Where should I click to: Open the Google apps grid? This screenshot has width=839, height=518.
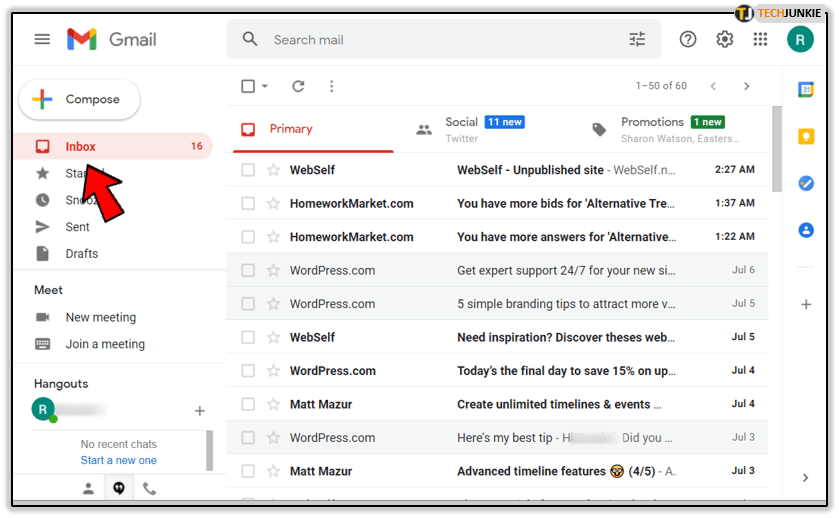tap(760, 39)
